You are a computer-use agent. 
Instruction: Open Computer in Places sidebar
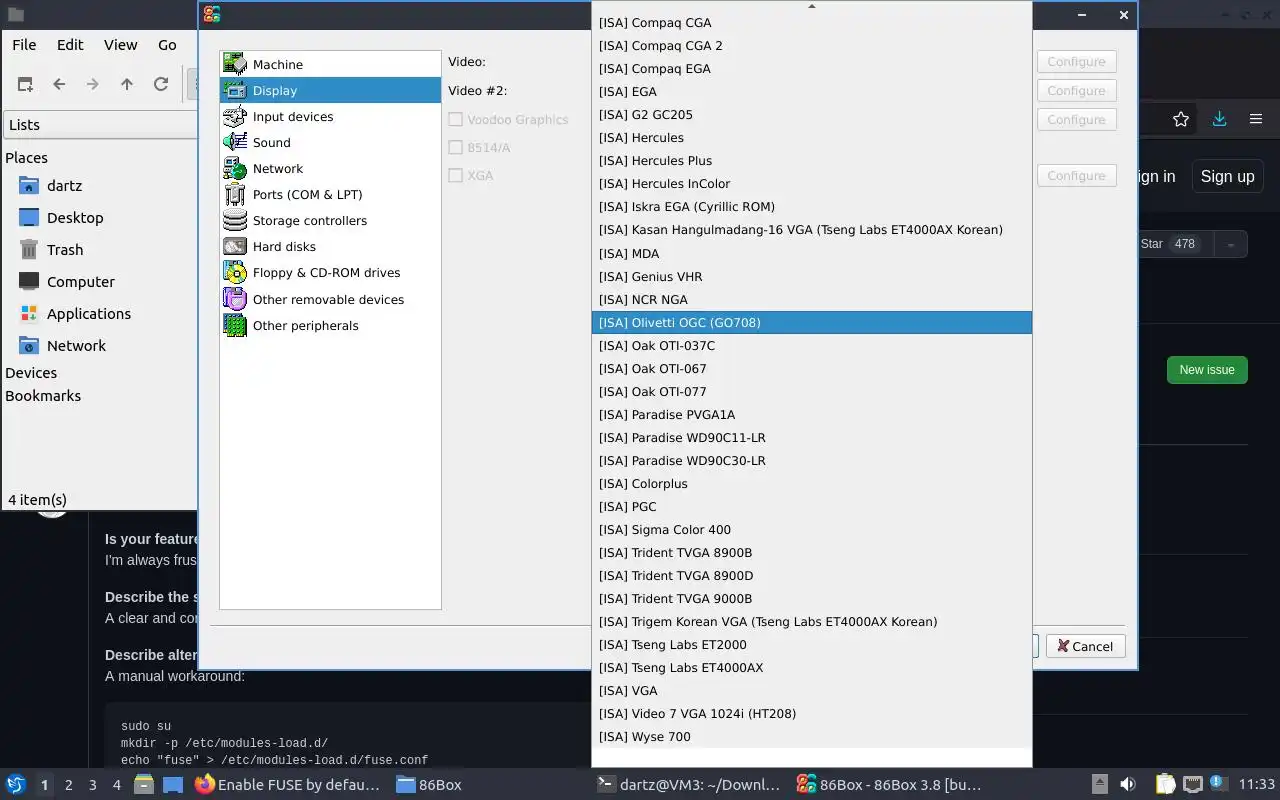click(67, 281)
